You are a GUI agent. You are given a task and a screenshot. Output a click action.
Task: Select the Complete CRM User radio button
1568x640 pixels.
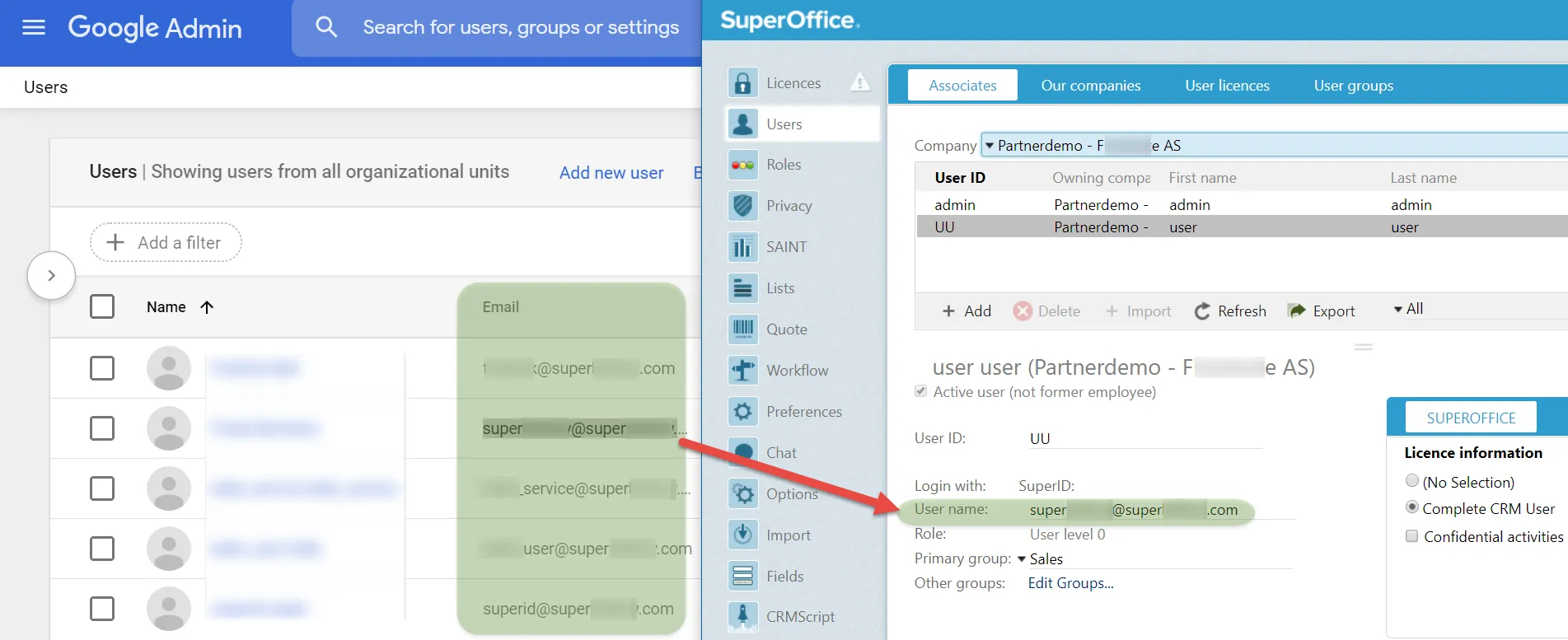point(1412,507)
